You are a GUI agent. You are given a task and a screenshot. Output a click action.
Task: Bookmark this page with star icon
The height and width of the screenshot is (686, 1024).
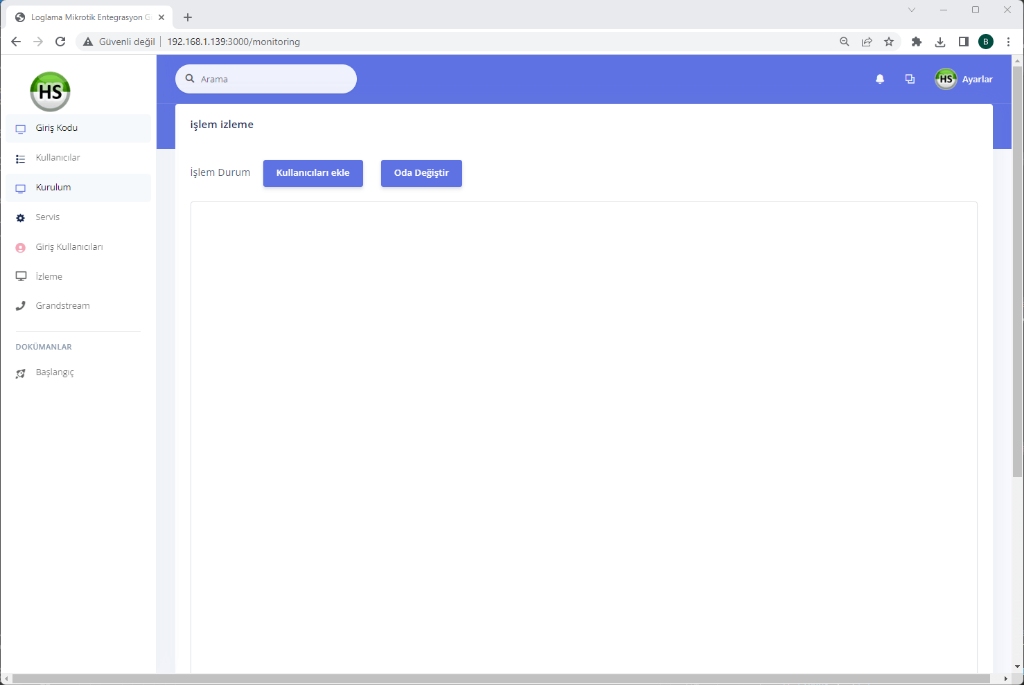click(889, 42)
